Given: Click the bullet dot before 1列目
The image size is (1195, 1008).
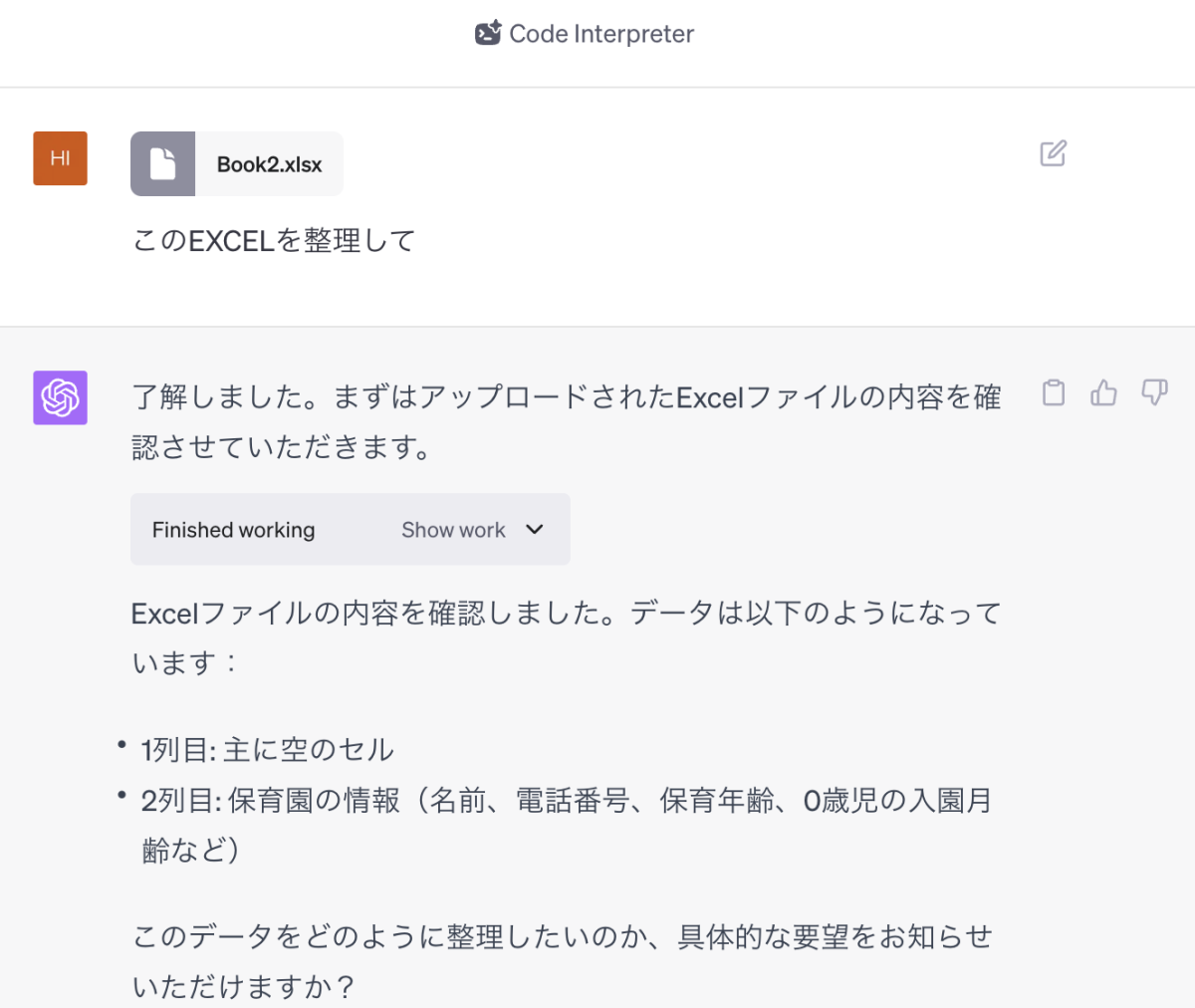Looking at the screenshot, I should [x=121, y=745].
